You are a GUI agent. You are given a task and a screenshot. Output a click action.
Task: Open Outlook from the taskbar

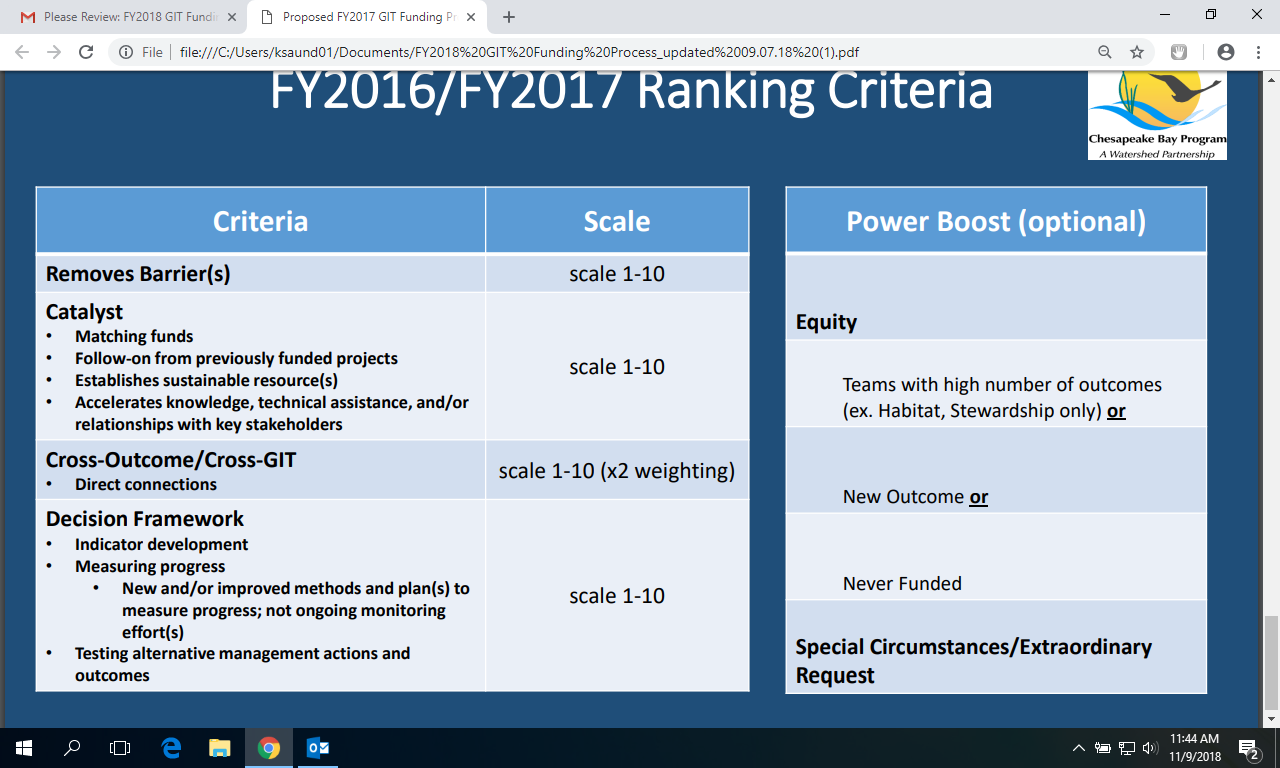coord(318,747)
